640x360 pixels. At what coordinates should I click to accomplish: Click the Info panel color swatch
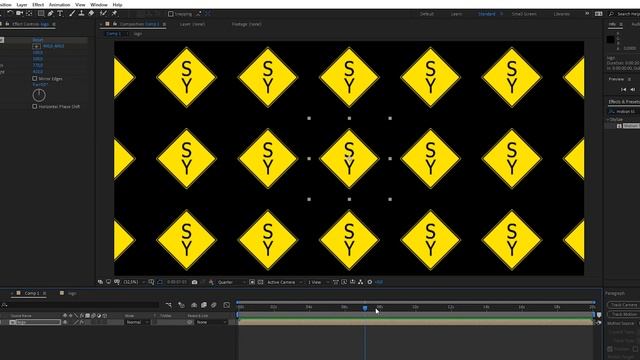[610, 39]
